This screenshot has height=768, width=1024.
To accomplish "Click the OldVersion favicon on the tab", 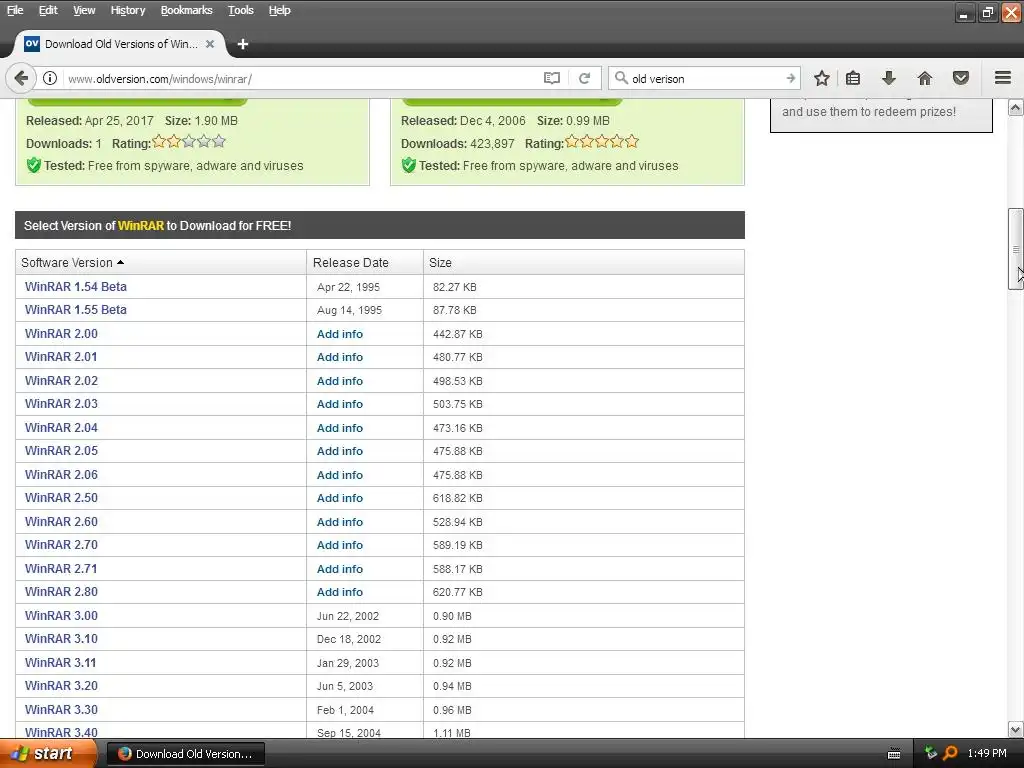I will click(31, 44).
